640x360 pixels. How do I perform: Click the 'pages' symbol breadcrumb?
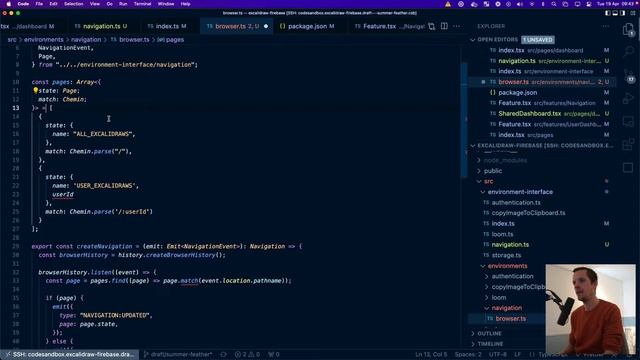(171, 40)
